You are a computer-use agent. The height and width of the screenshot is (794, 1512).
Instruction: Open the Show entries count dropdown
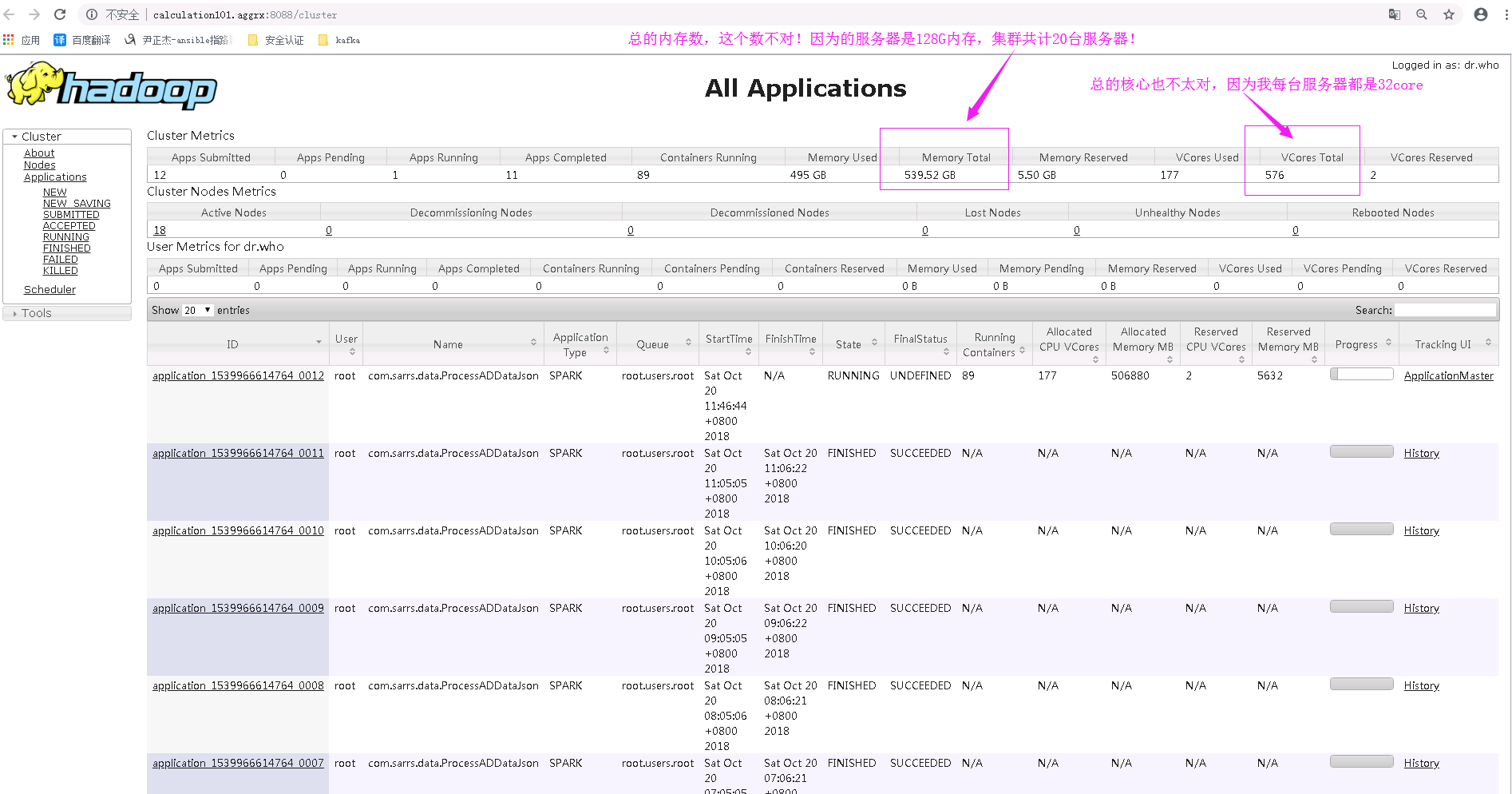[x=197, y=310]
